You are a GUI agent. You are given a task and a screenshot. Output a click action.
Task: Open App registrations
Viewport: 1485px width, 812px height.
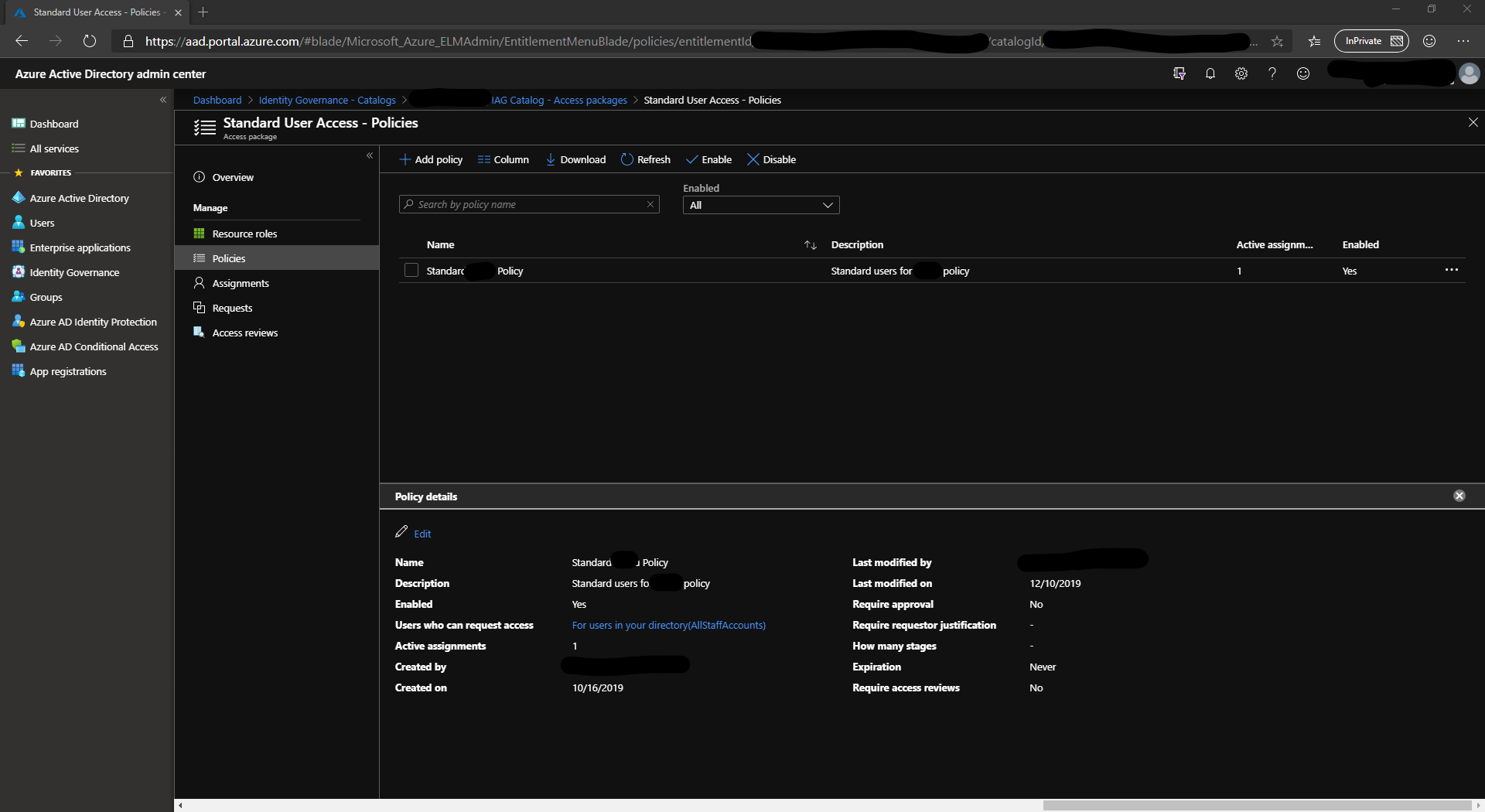tap(68, 371)
